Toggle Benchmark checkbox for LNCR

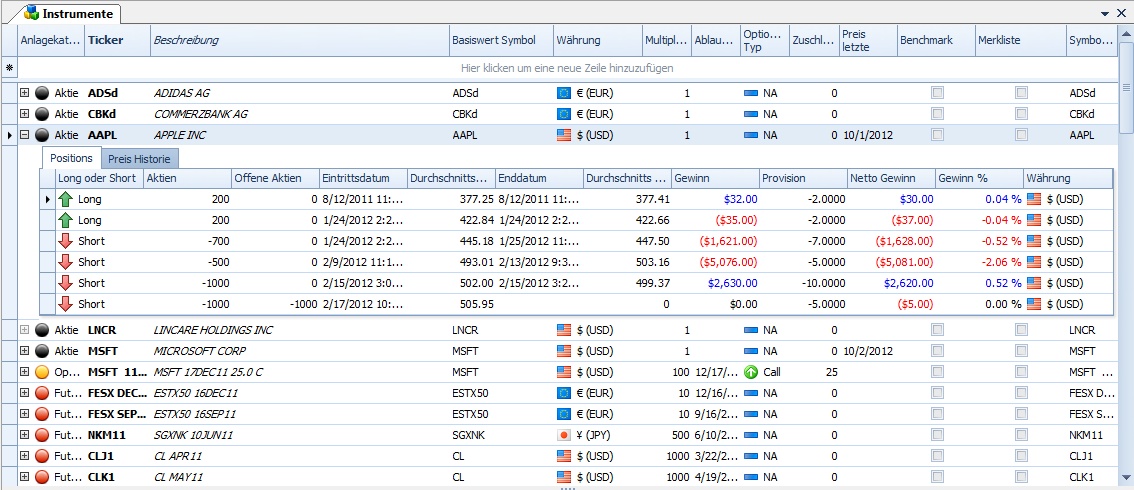coord(937,330)
